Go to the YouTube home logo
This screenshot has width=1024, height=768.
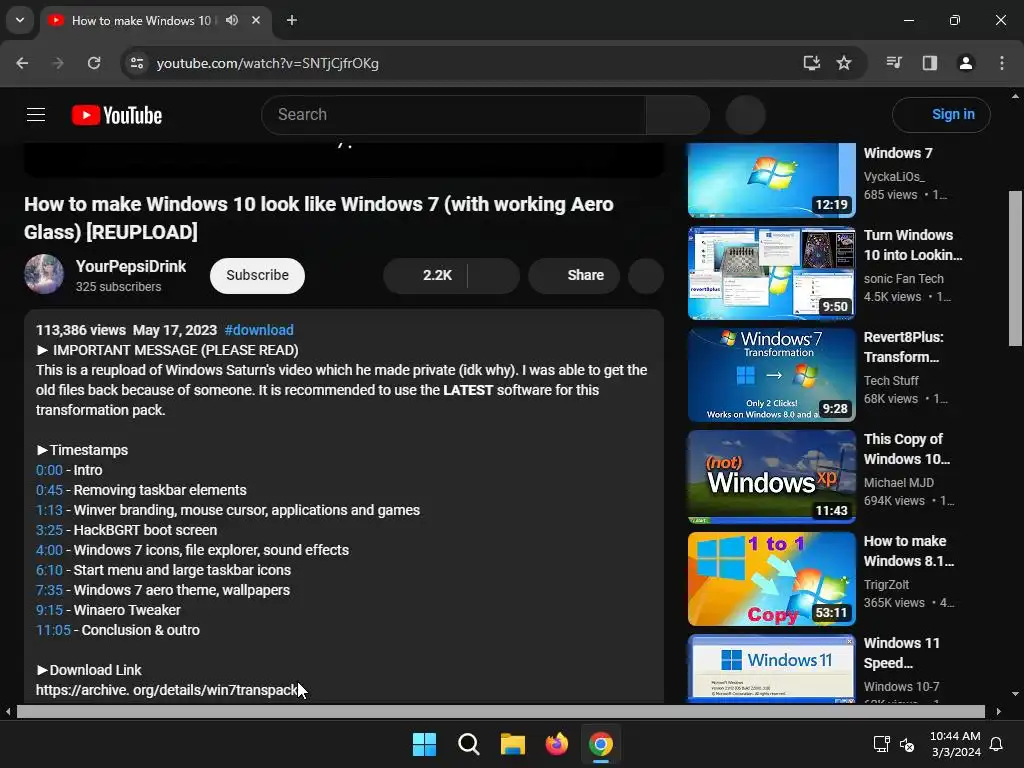[117, 115]
